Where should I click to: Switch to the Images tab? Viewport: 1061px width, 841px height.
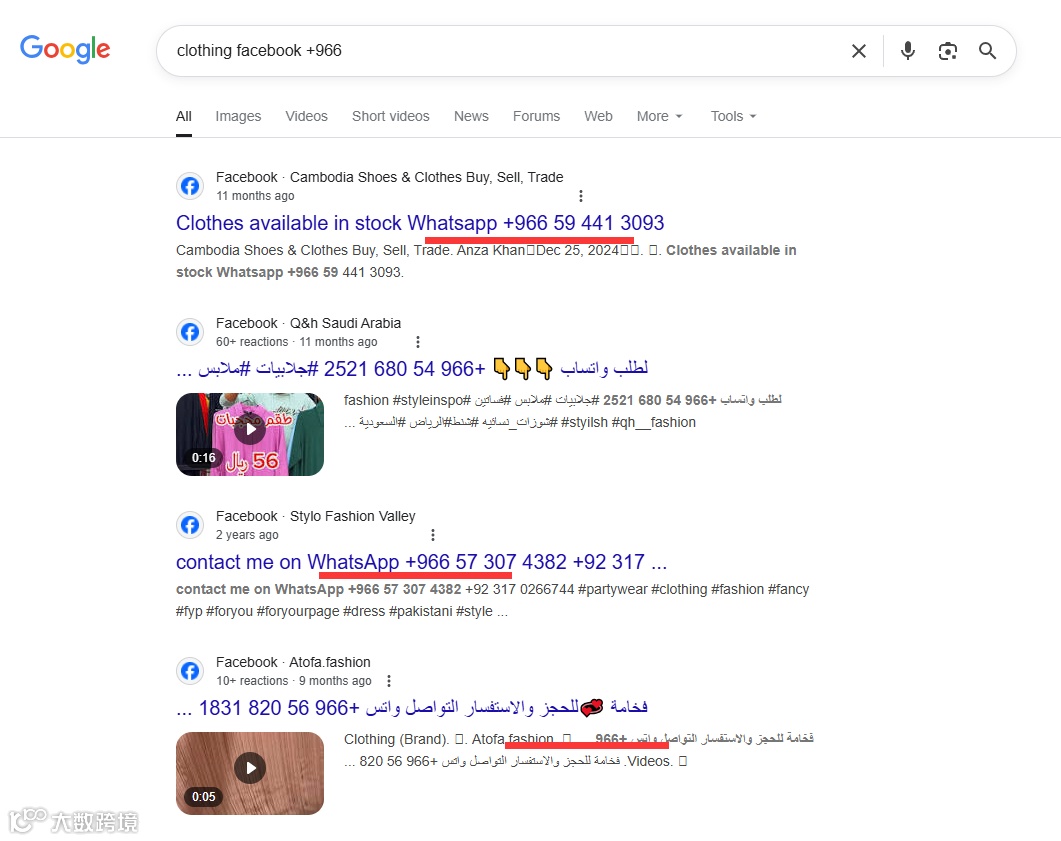pos(238,116)
